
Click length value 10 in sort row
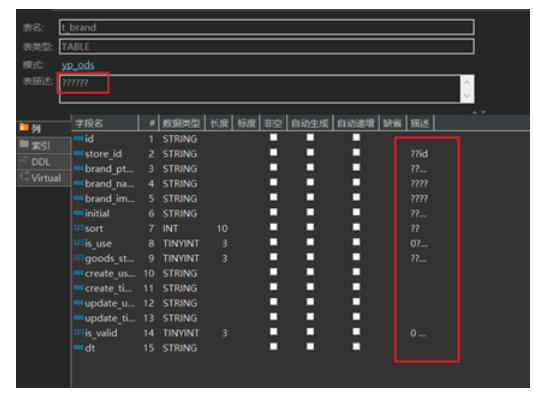pyautogui.click(x=222, y=228)
